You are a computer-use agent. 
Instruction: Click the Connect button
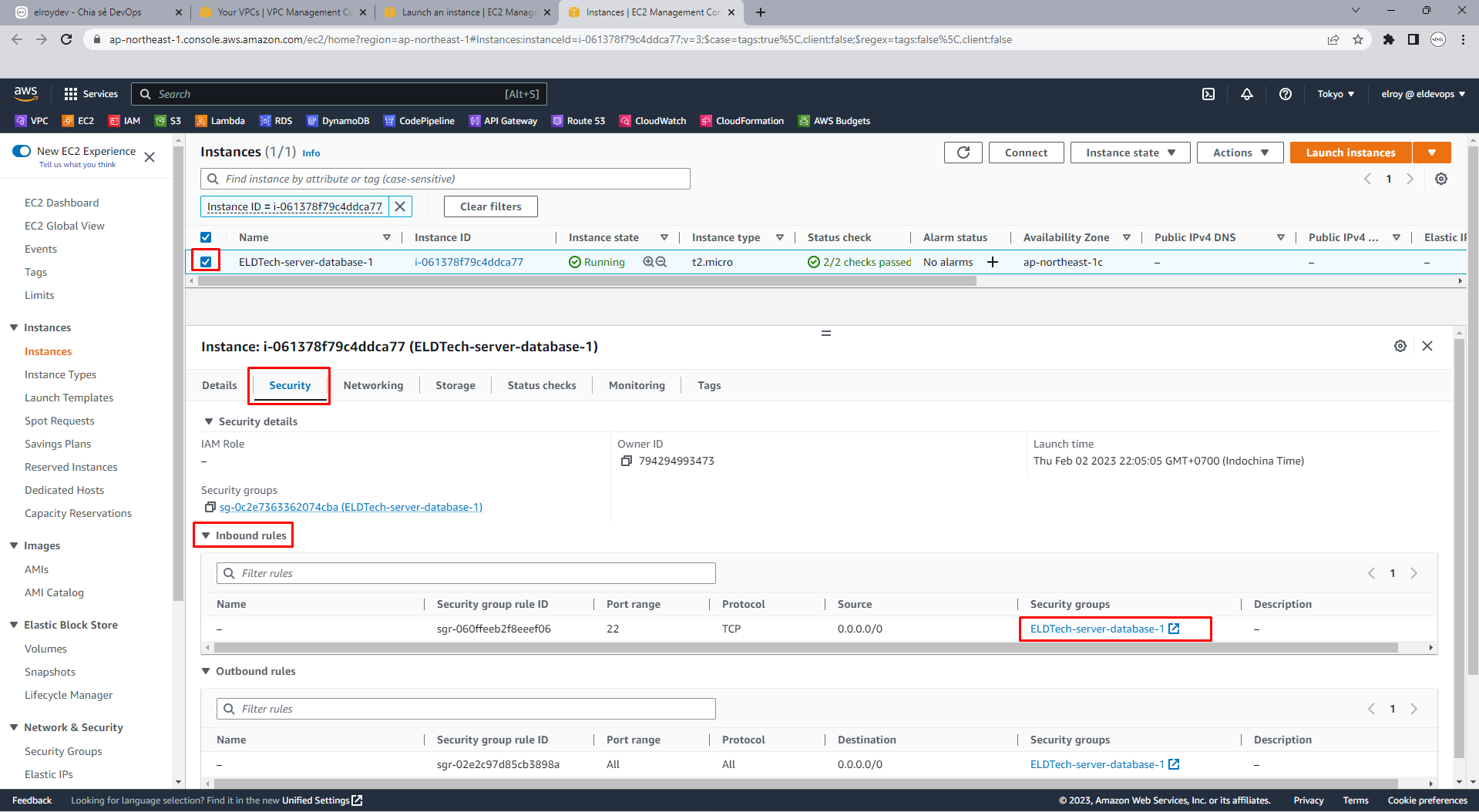1026,153
